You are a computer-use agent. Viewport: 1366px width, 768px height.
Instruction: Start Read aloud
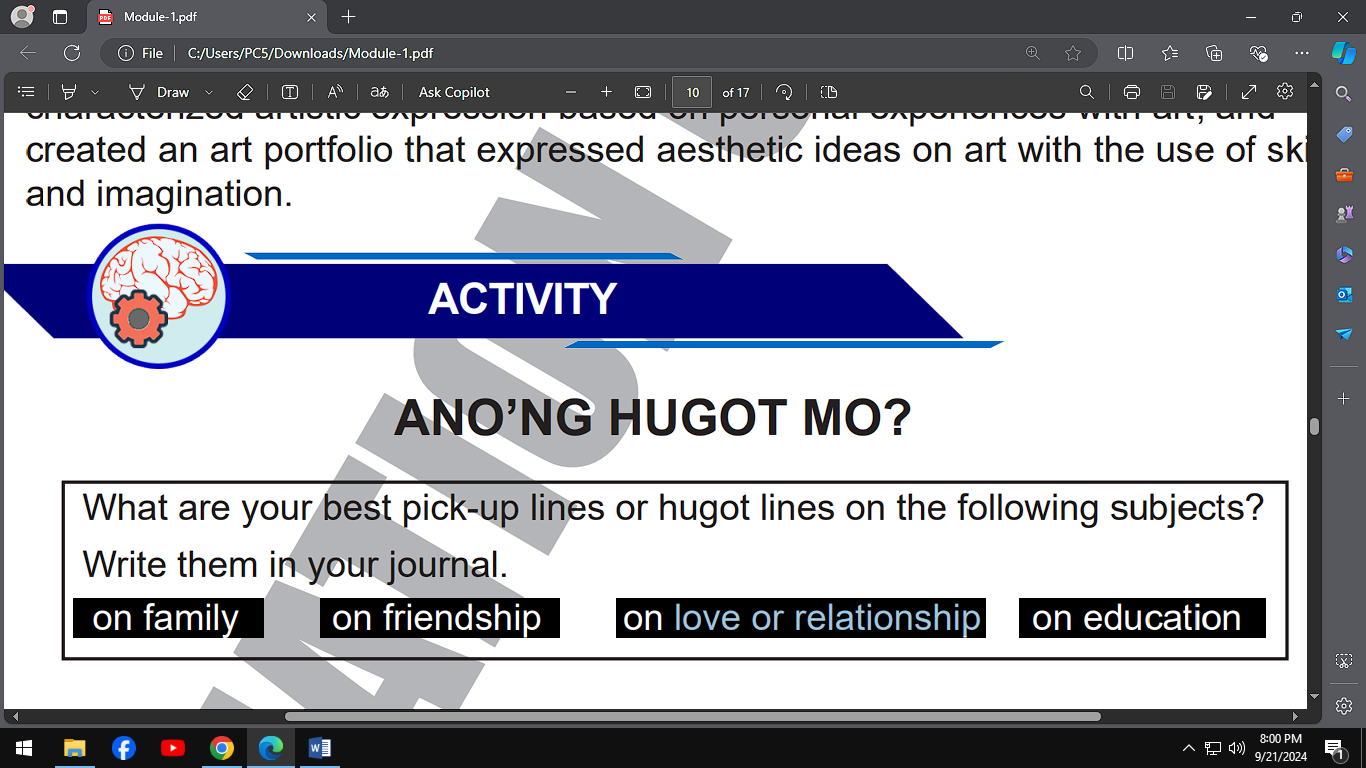coord(335,92)
